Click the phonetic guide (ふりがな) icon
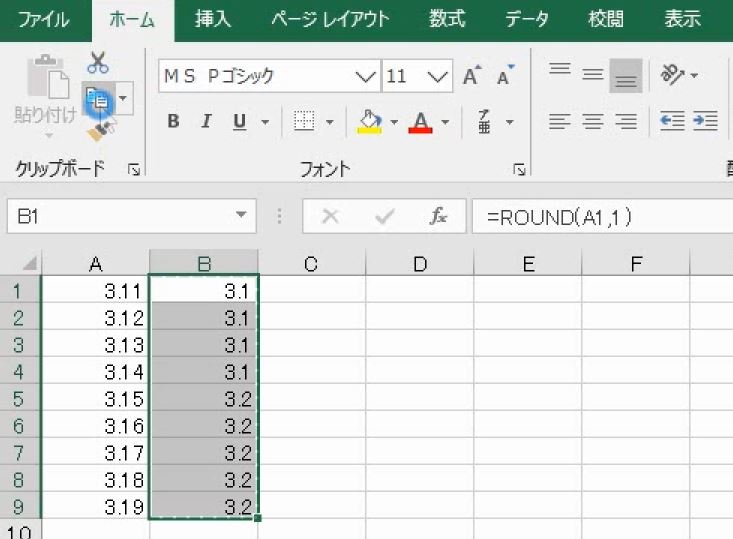Image resolution: width=733 pixels, height=539 pixels. tap(485, 122)
